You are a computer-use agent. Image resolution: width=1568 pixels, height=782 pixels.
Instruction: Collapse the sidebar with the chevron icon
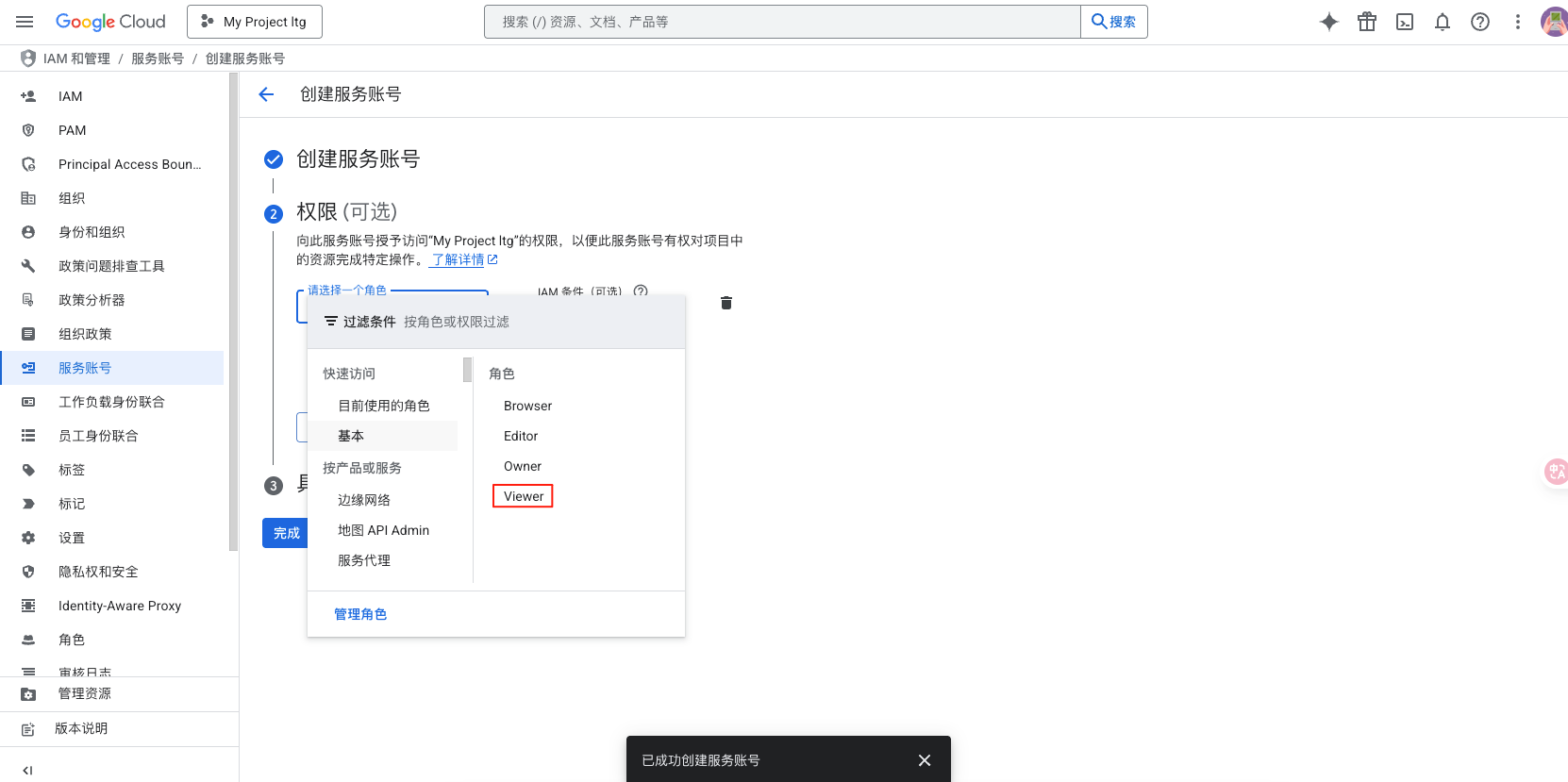coord(27,771)
